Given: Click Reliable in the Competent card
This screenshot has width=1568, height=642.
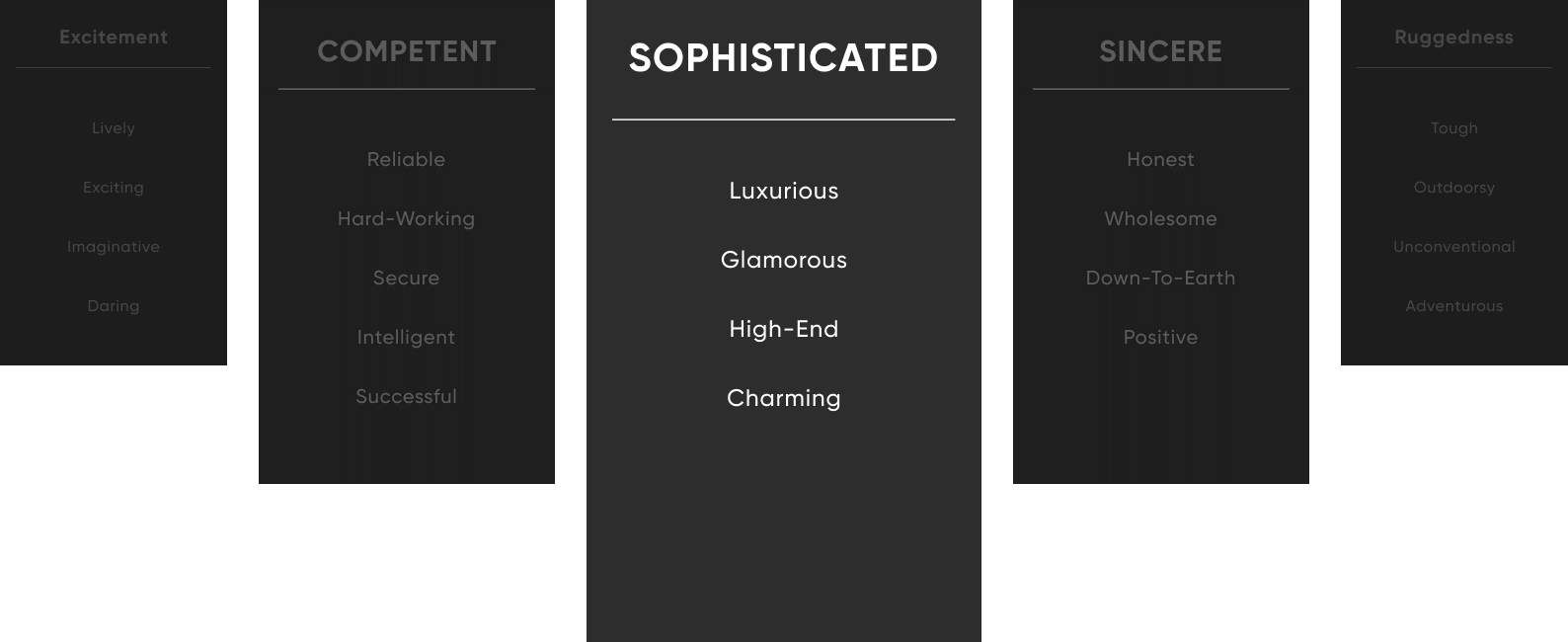Looking at the screenshot, I should (406, 159).
